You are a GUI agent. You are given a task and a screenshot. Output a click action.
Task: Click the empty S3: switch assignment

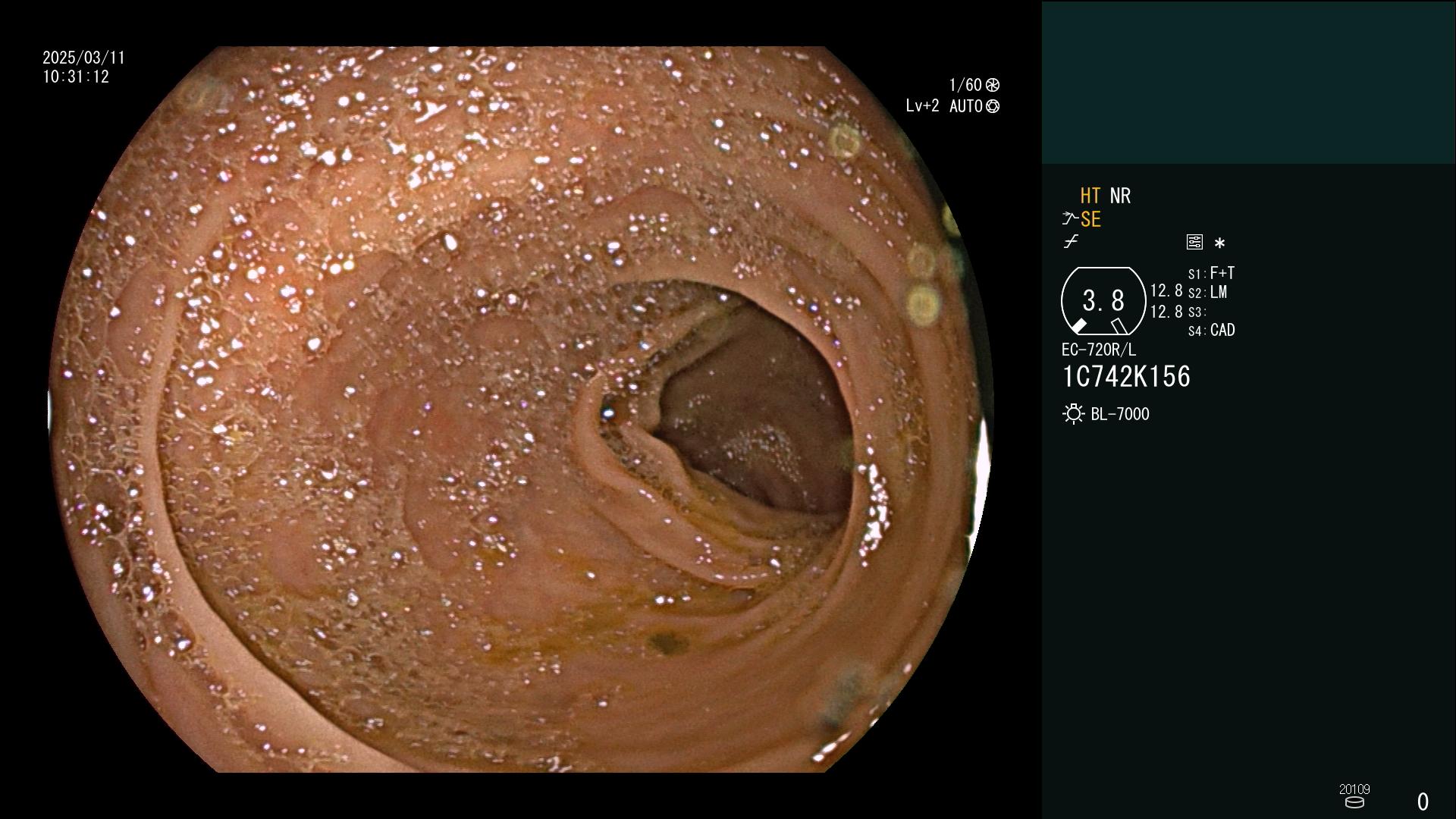[1197, 312]
